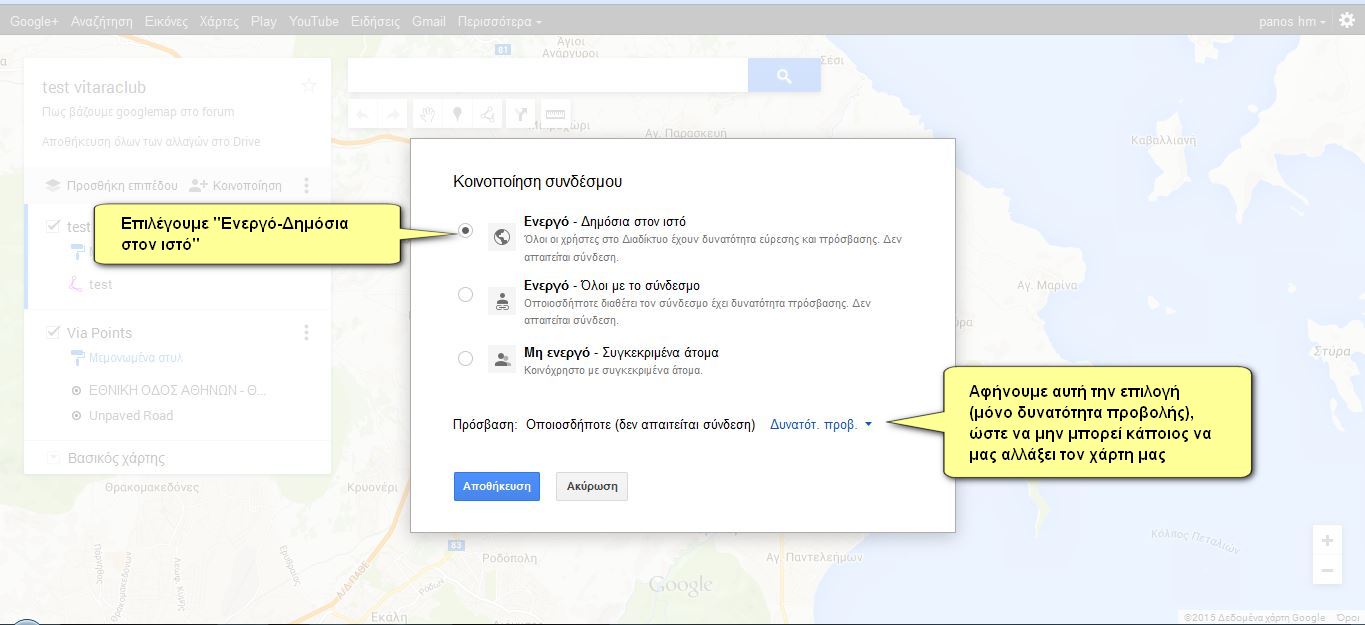Open Gmail in the top bar
Screen dimensions: 1365x625
click(x=429, y=21)
